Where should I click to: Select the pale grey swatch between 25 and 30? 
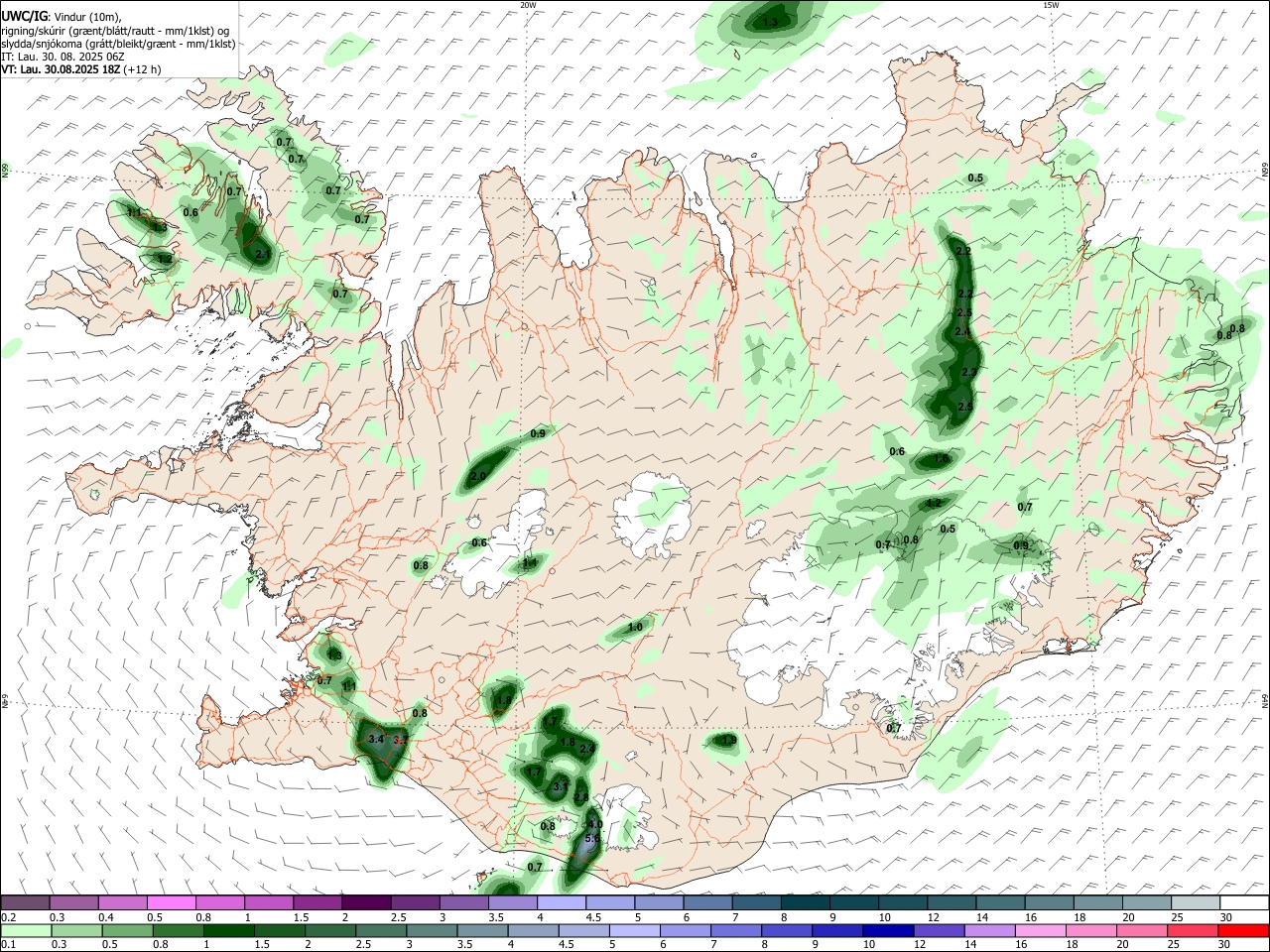click(x=1194, y=902)
